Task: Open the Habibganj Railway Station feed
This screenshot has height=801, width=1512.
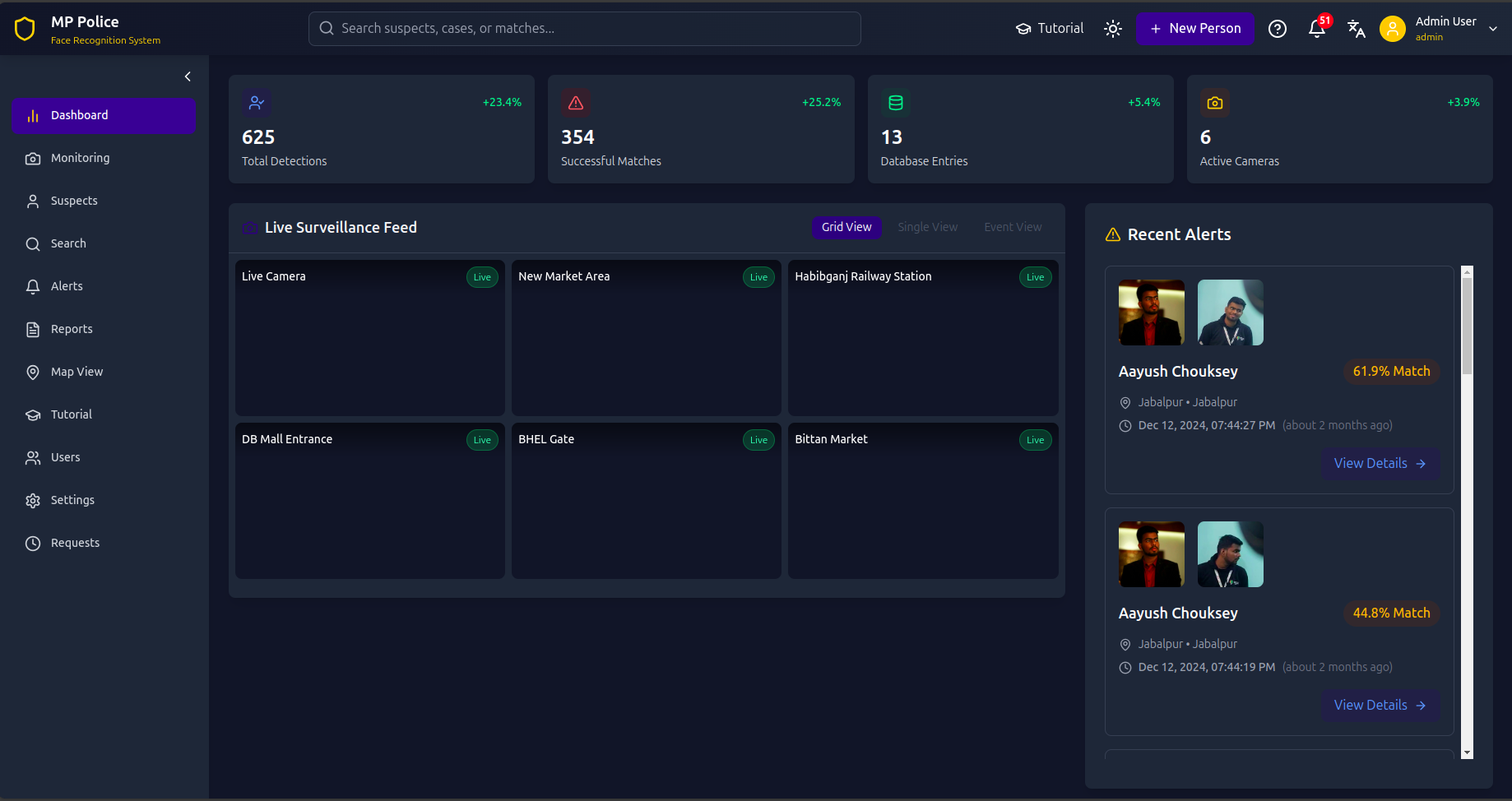Action: [923, 338]
